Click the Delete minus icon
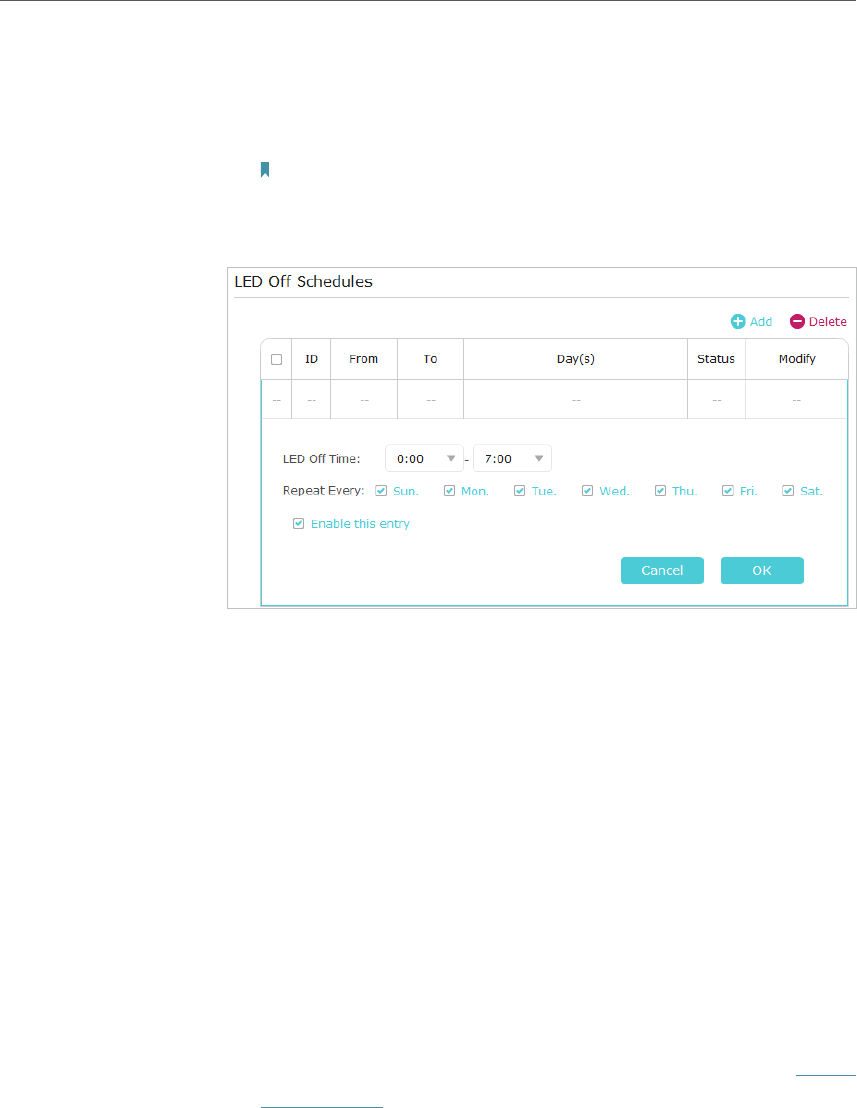Screen dimensions: 857x1108 pos(797,322)
